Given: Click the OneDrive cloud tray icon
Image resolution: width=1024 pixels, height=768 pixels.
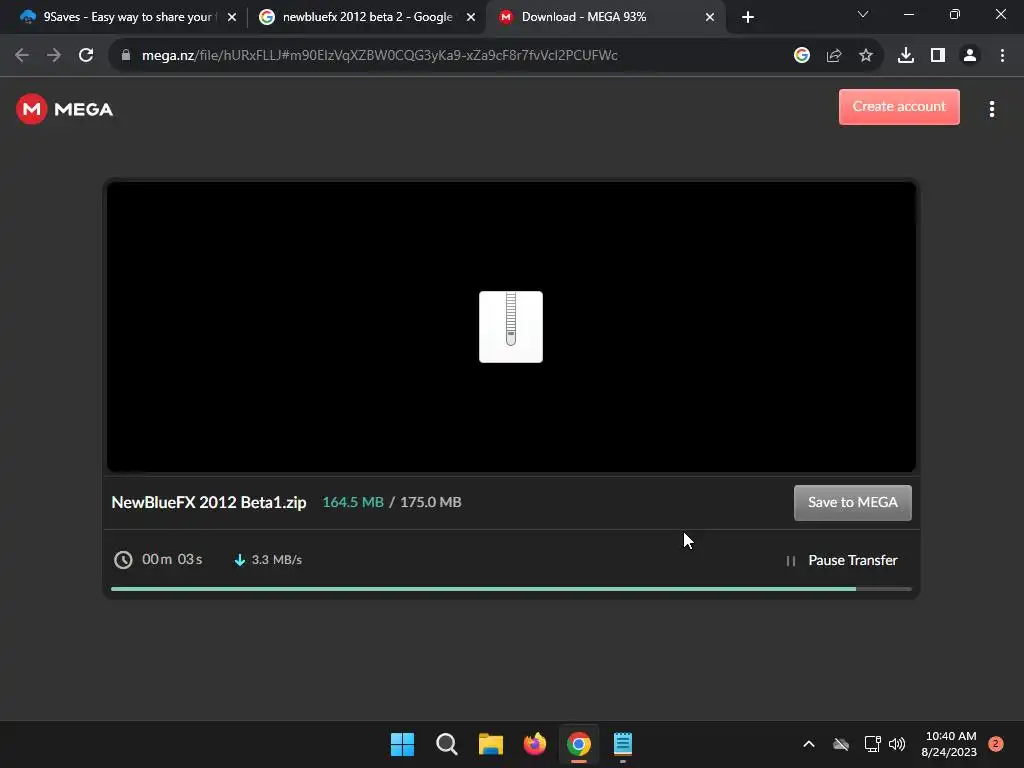Looking at the screenshot, I should [x=841, y=744].
